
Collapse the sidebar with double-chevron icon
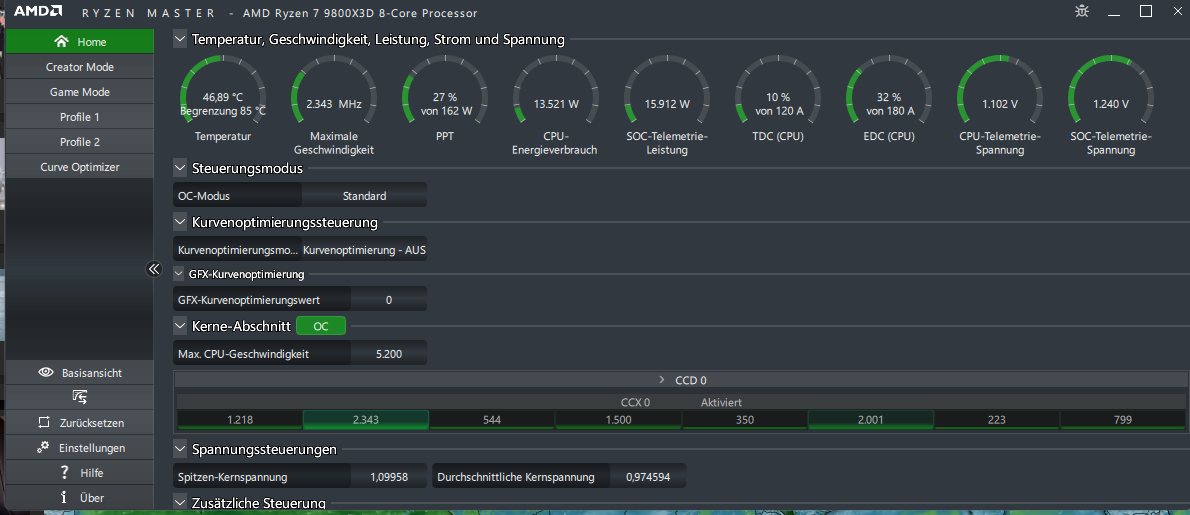point(154,268)
